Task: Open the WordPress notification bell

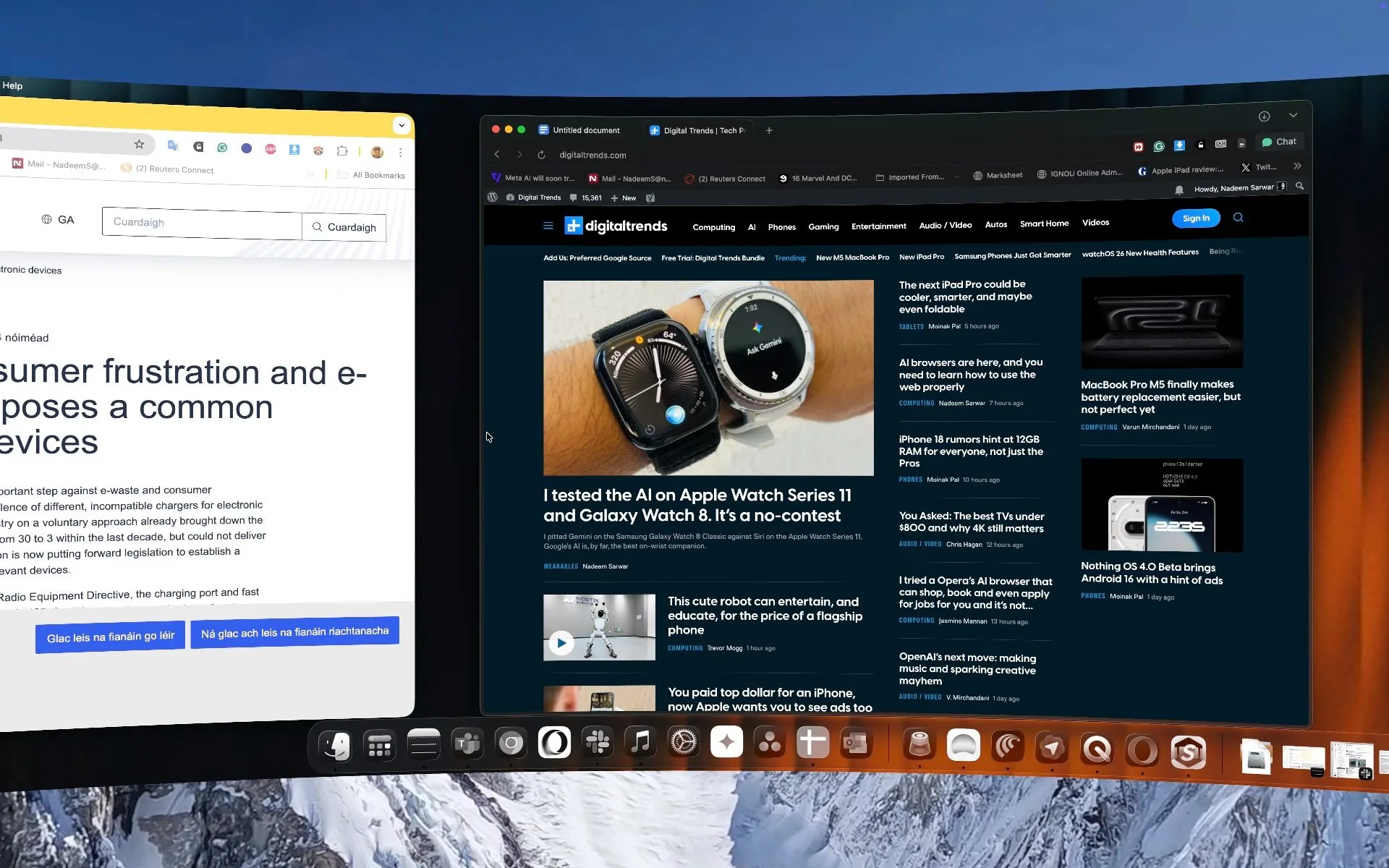Action: (1179, 190)
